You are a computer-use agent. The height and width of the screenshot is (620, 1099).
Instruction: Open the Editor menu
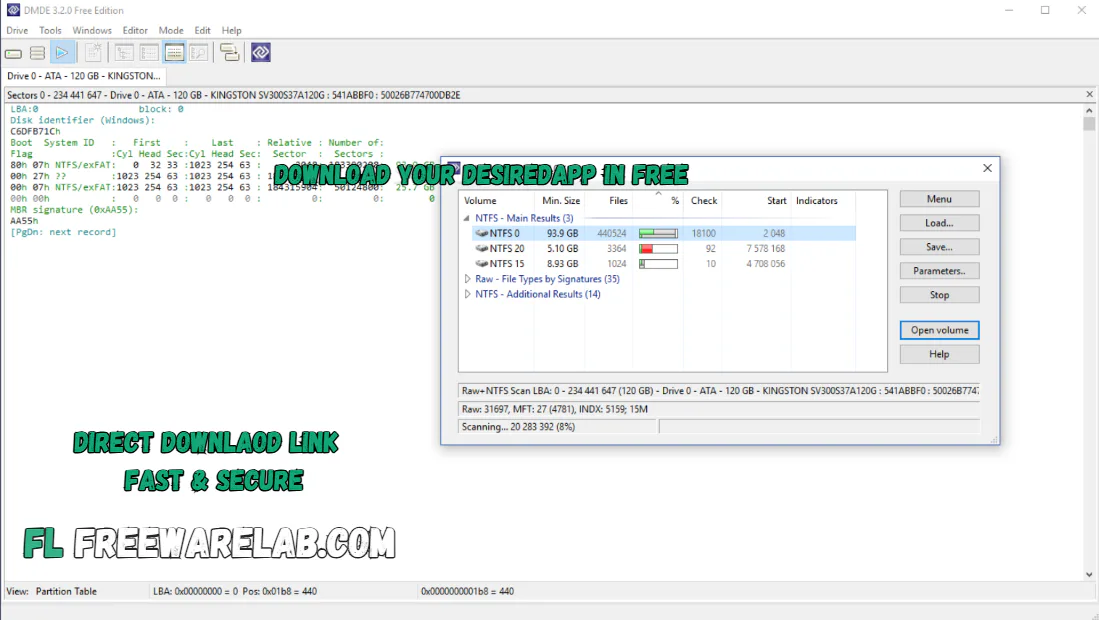(x=135, y=30)
